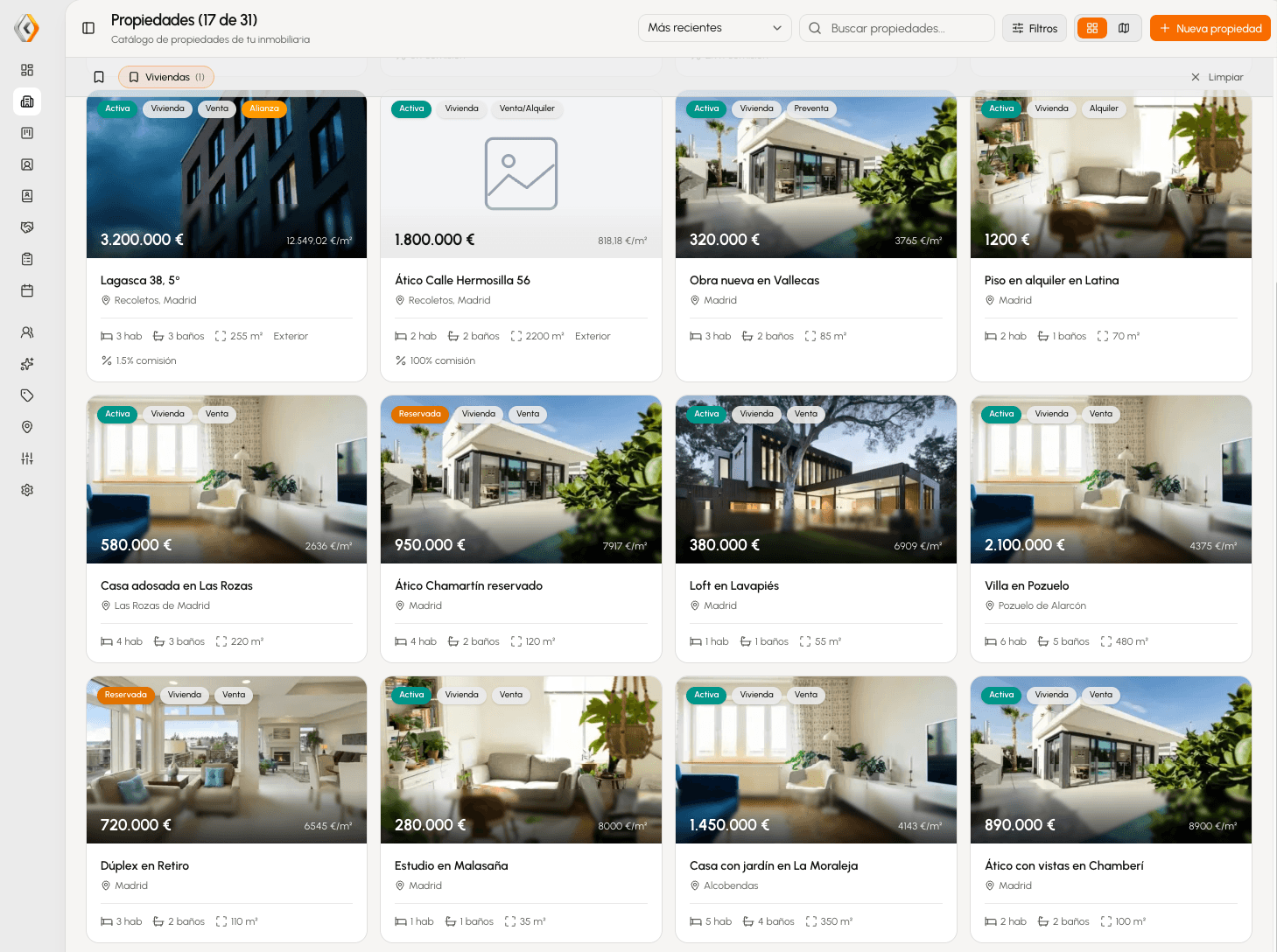1277x952 pixels.
Task: Open the Filtros panel
Action: [x=1035, y=28]
